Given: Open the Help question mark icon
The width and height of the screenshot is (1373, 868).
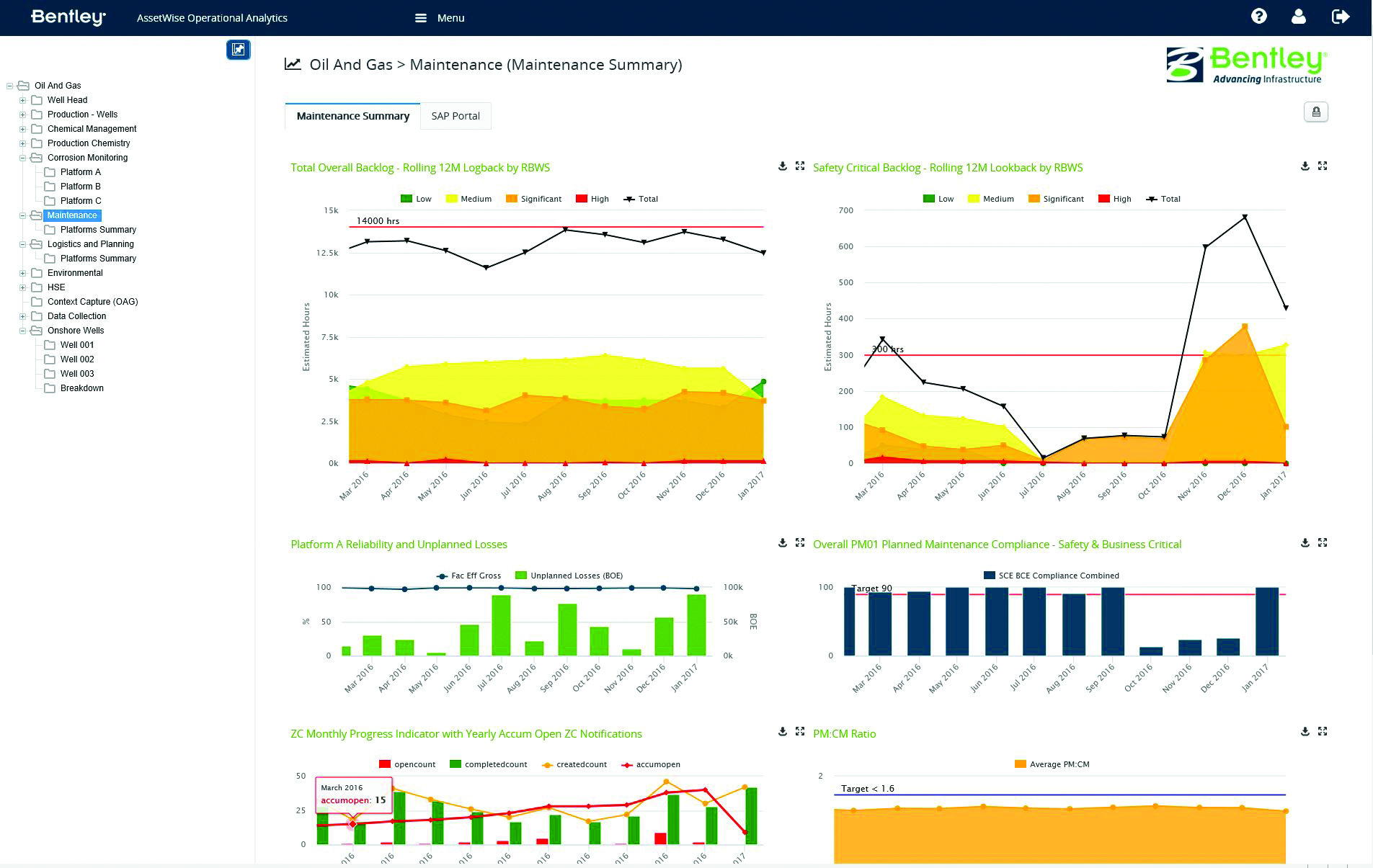Looking at the screenshot, I should click(1258, 16).
